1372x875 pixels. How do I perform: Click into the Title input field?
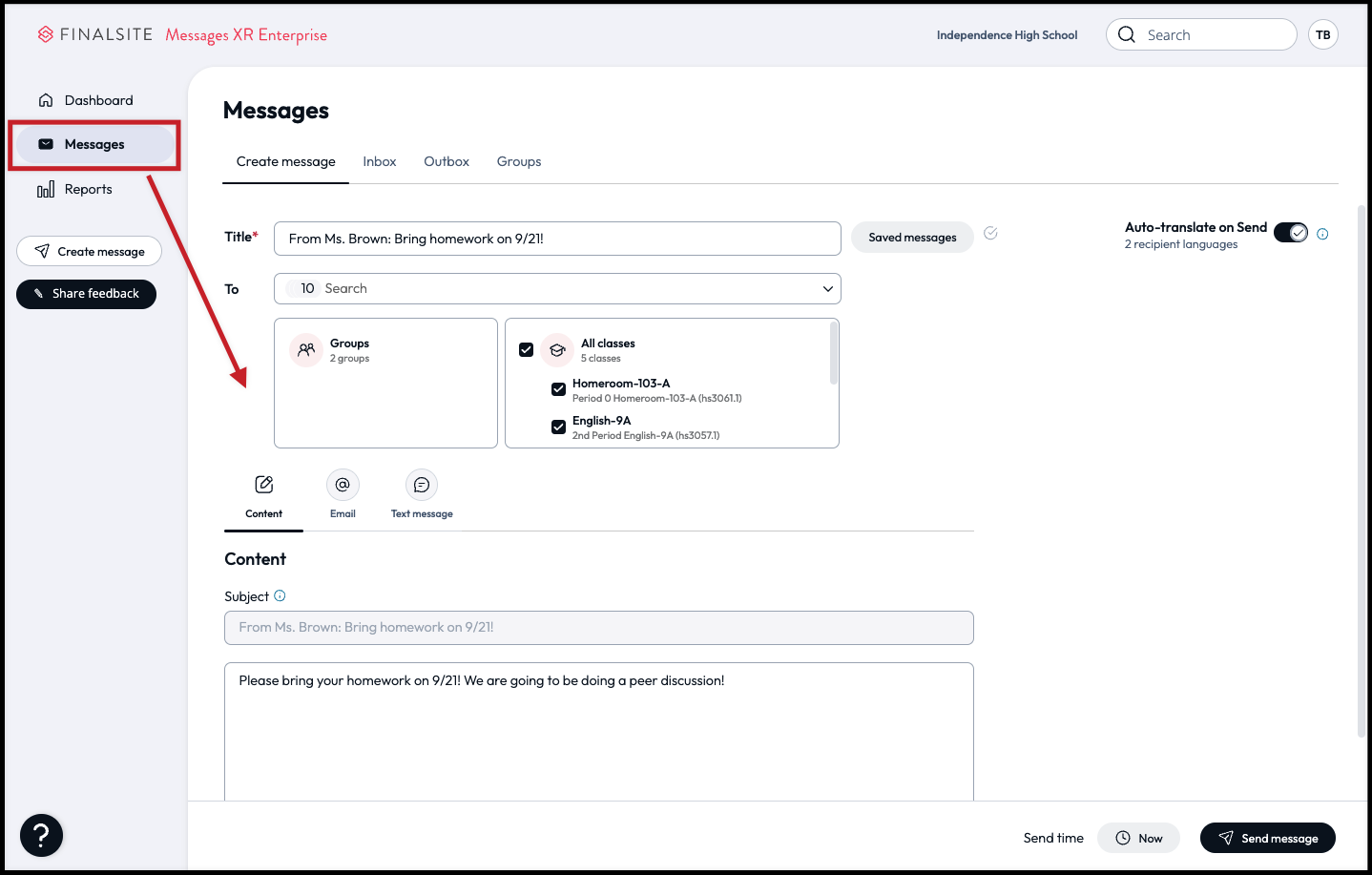click(557, 239)
